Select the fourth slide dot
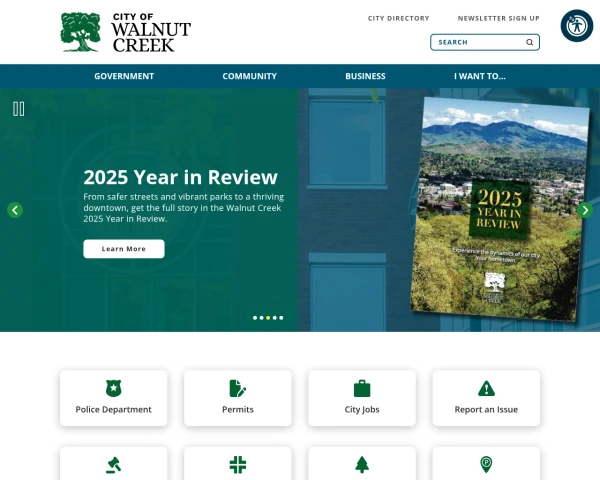Image resolution: width=600 pixels, height=480 pixels. (x=275, y=318)
